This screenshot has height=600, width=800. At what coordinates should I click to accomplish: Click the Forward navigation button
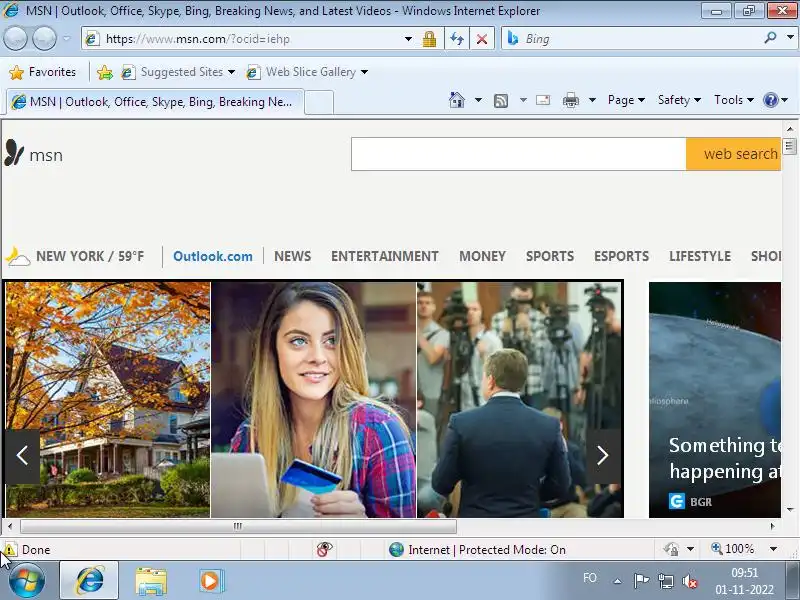tap(45, 38)
